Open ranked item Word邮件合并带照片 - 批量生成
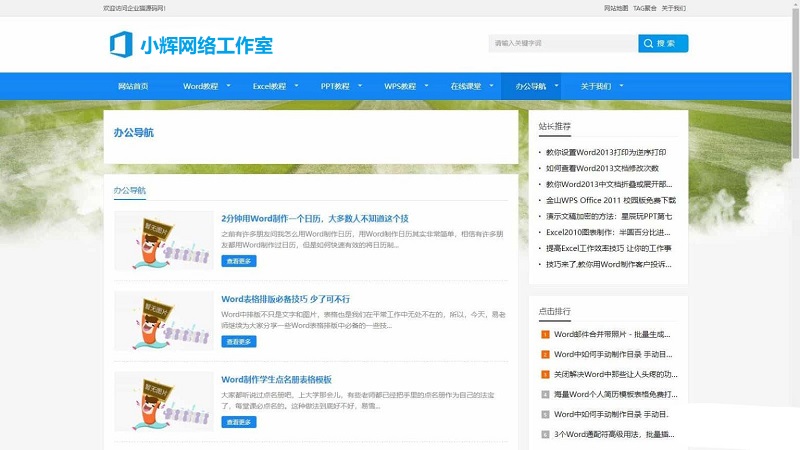This screenshot has width=800, height=450. pos(612,335)
